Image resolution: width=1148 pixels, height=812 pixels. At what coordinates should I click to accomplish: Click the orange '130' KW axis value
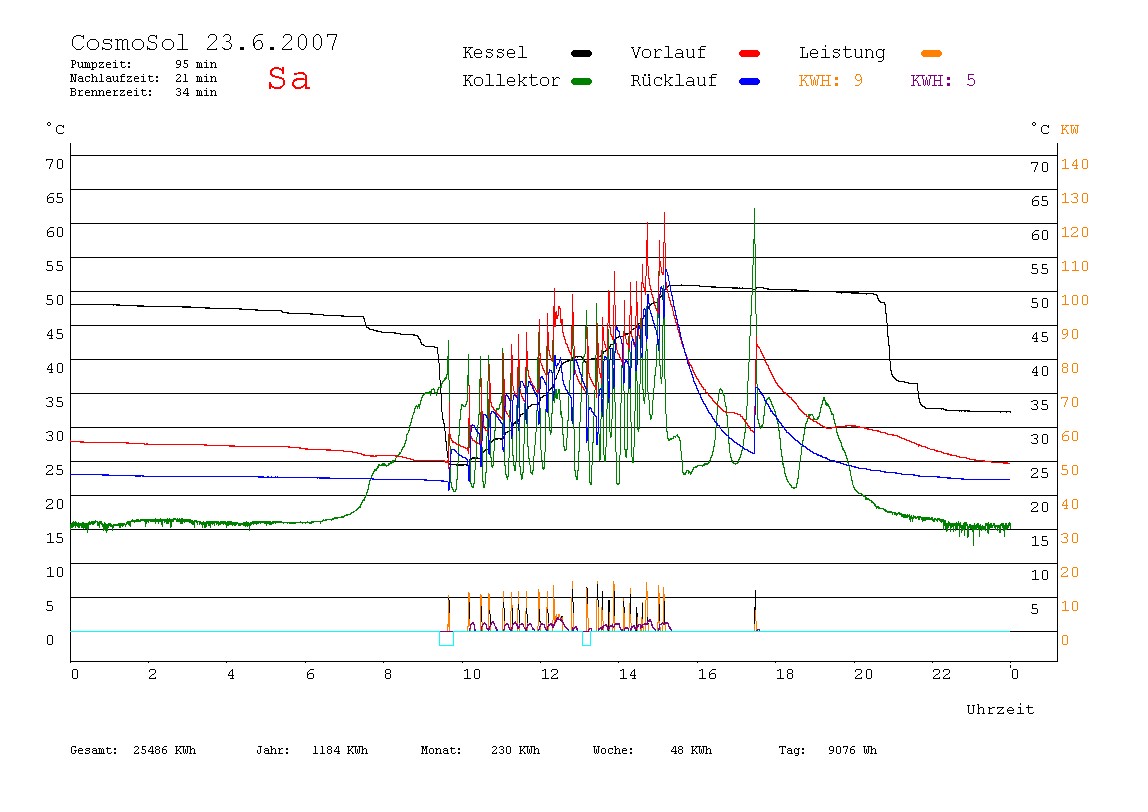1075,199
